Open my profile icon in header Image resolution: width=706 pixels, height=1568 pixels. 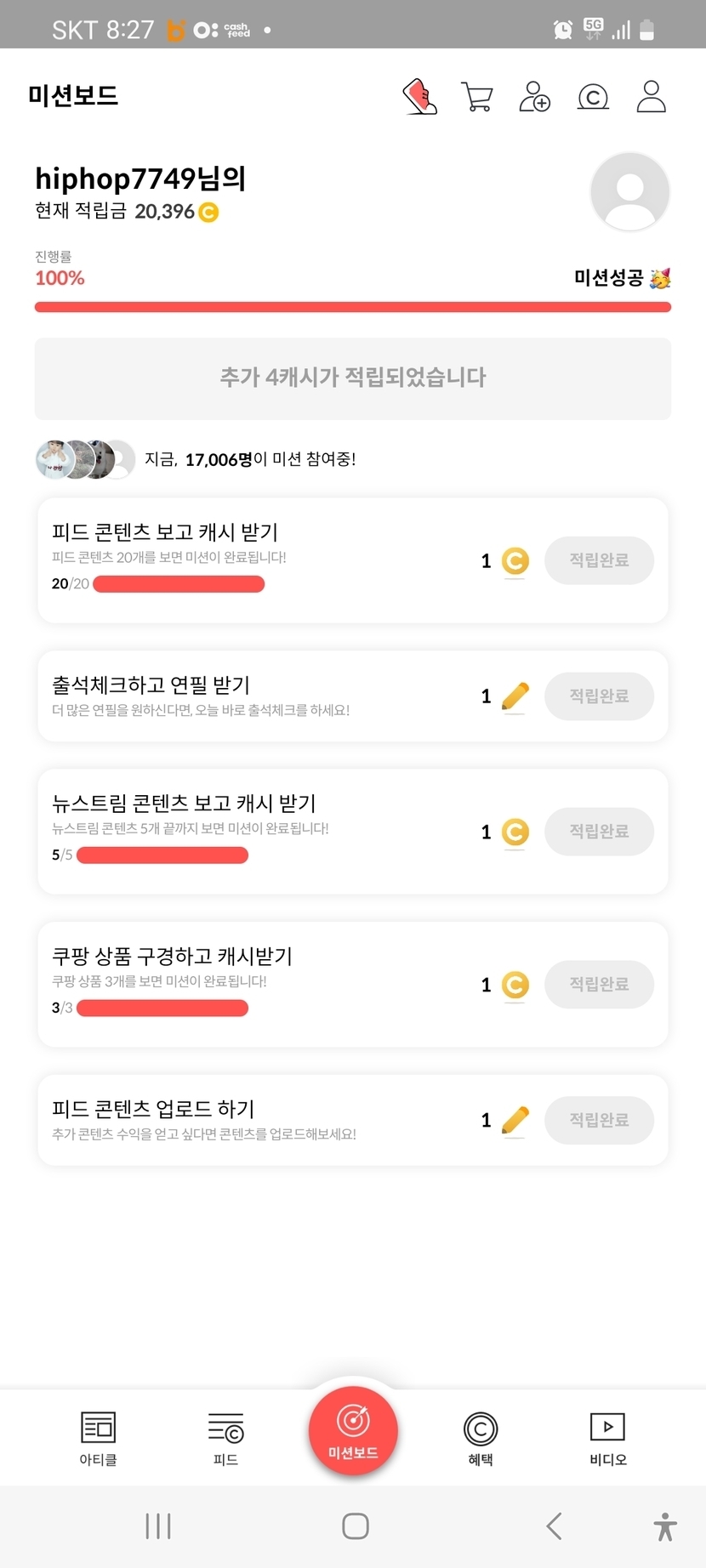651,97
